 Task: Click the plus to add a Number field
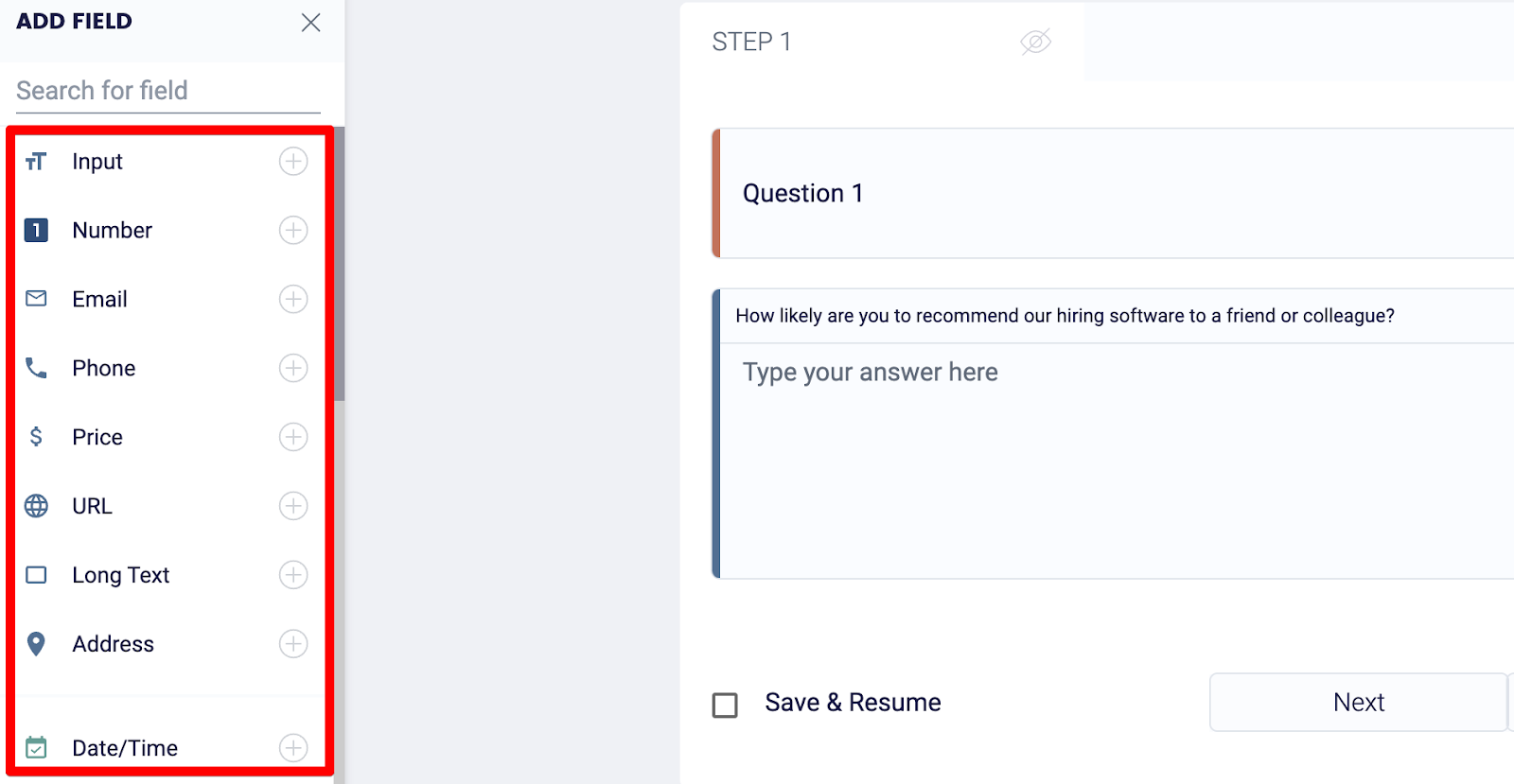pyautogui.click(x=293, y=230)
